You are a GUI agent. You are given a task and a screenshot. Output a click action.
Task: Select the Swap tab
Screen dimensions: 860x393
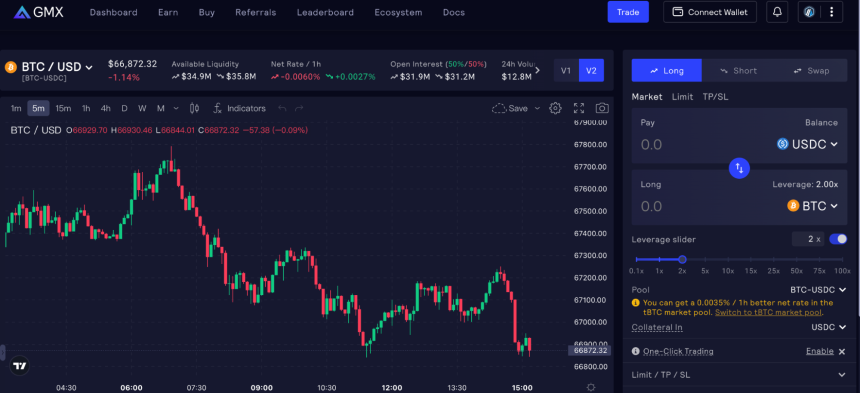(x=811, y=71)
